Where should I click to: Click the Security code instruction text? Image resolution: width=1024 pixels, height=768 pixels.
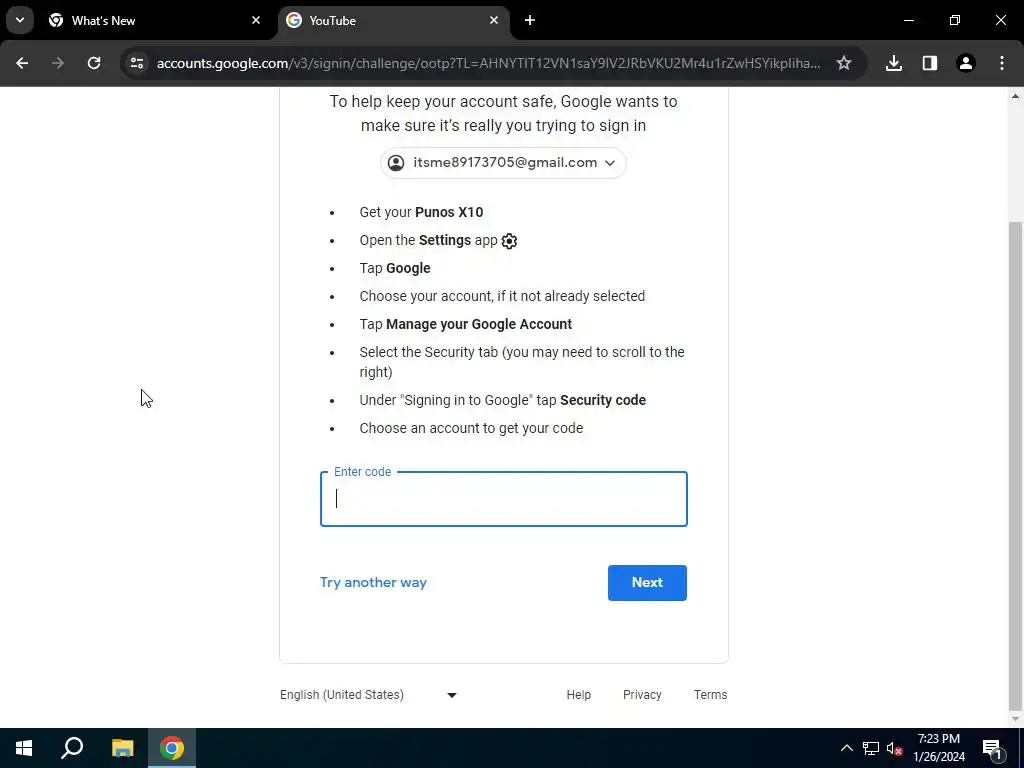point(603,400)
